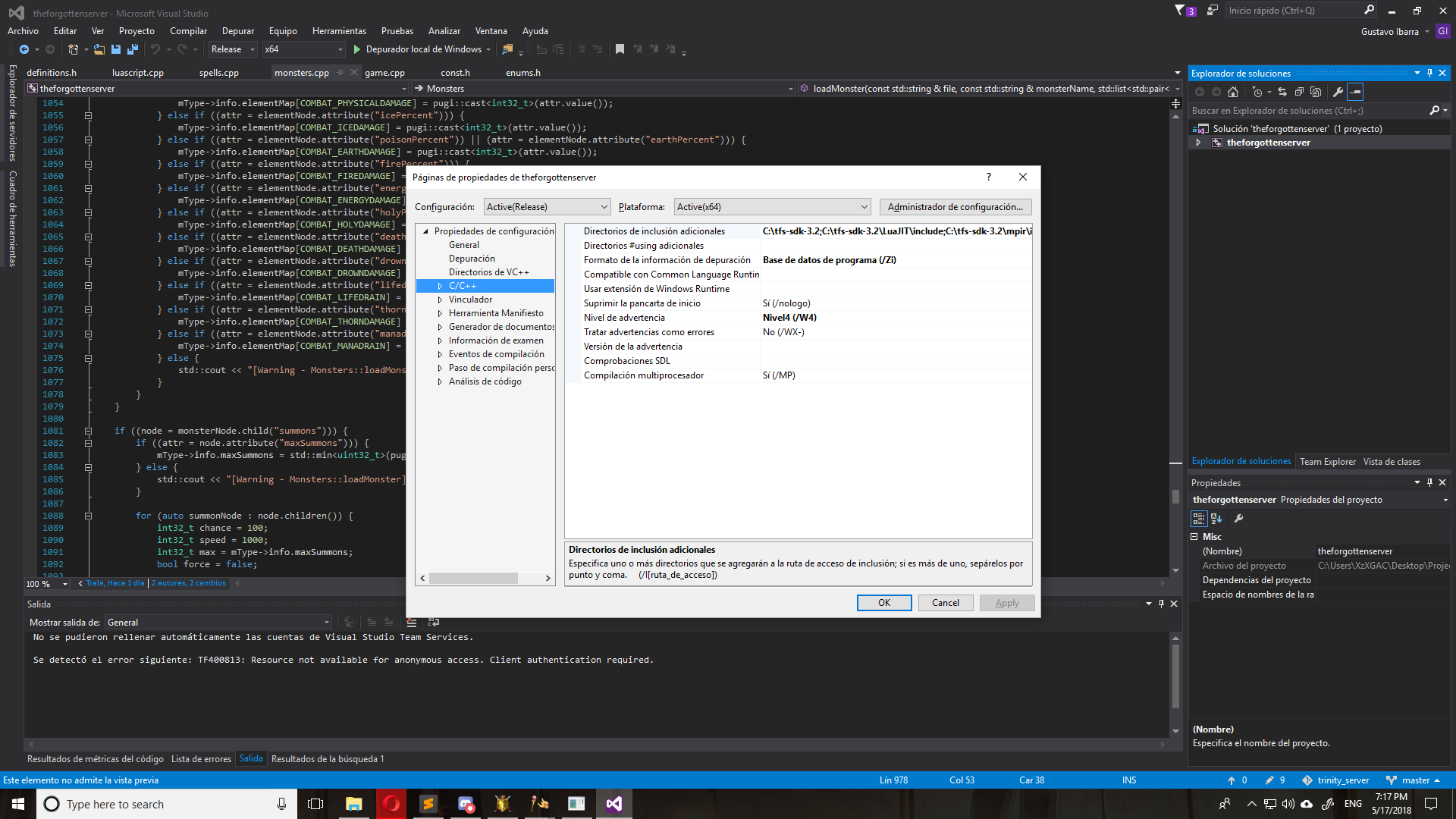Open the Compilar menu
The image size is (1456, 819).
[188, 31]
